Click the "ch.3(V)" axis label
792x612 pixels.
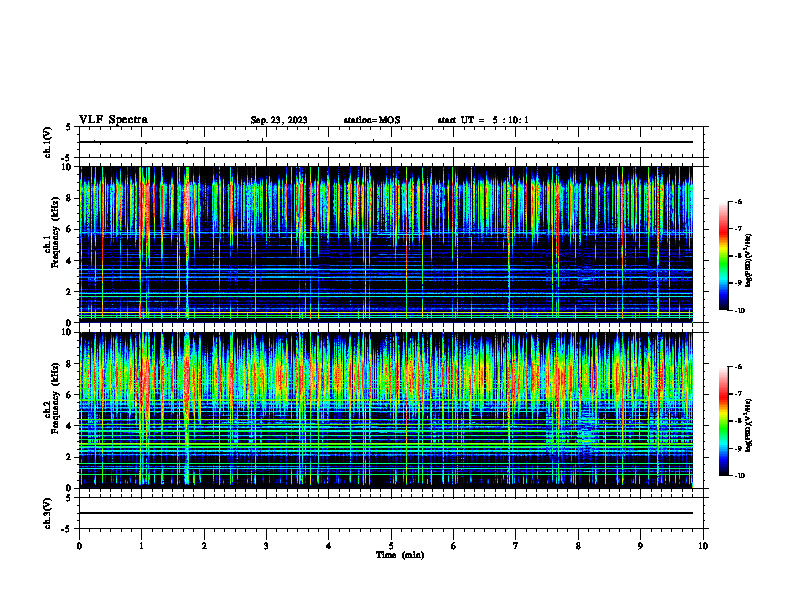click(x=47, y=513)
